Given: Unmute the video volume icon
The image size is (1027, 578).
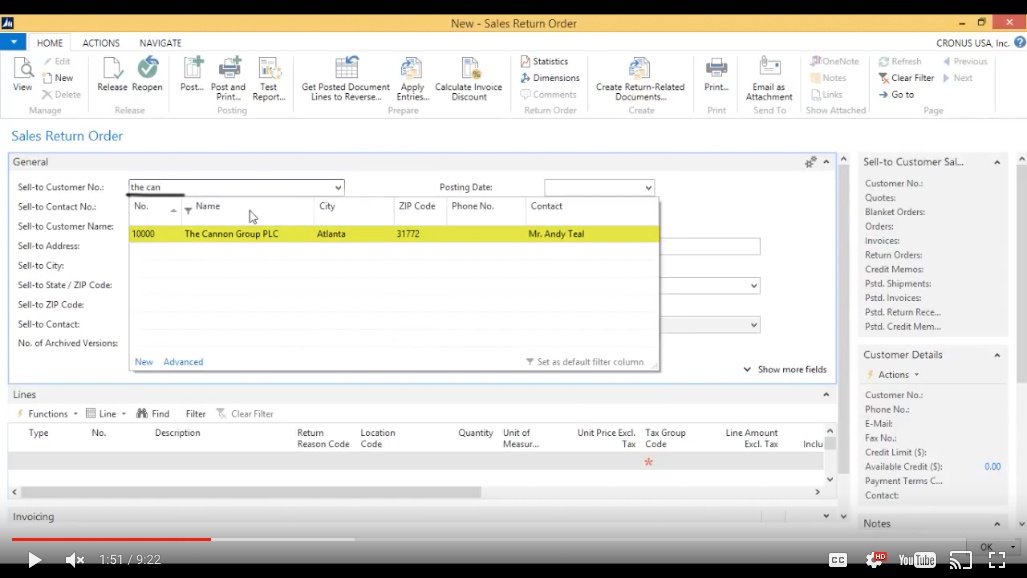Looking at the screenshot, I should [x=75, y=560].
